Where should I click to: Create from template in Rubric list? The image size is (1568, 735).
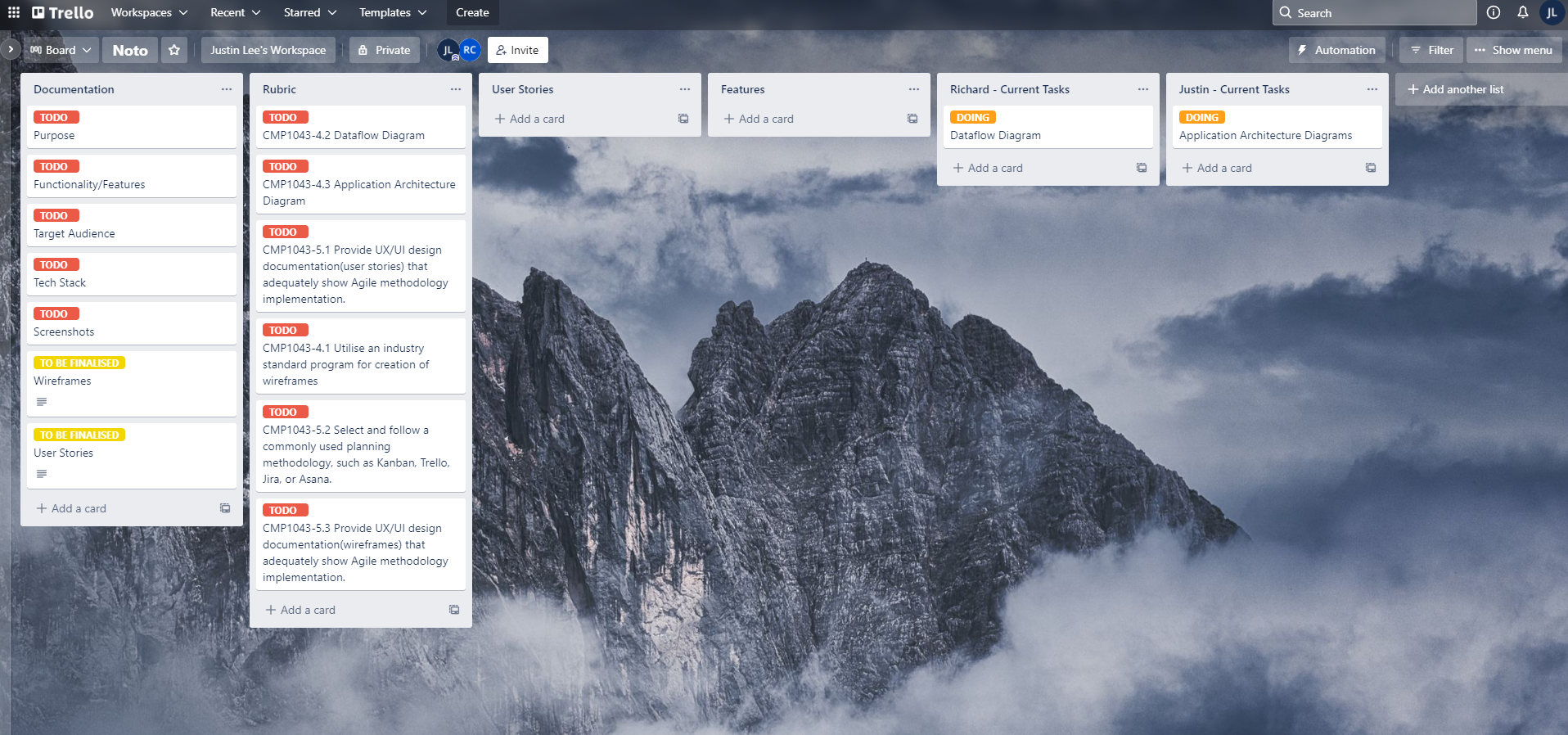(x=454, y=610)
